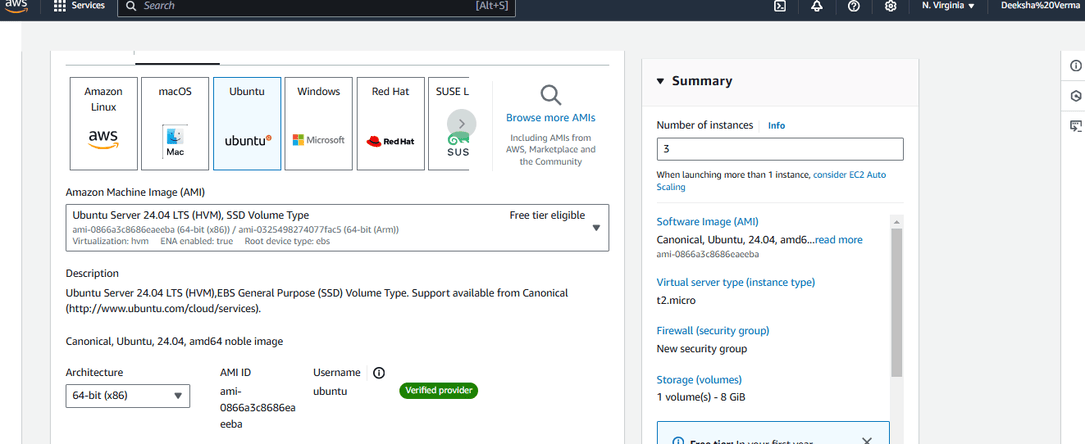
Task: Expand the Ubuntu Server 24.04 AMI dropdown
Action: point(338,228)
